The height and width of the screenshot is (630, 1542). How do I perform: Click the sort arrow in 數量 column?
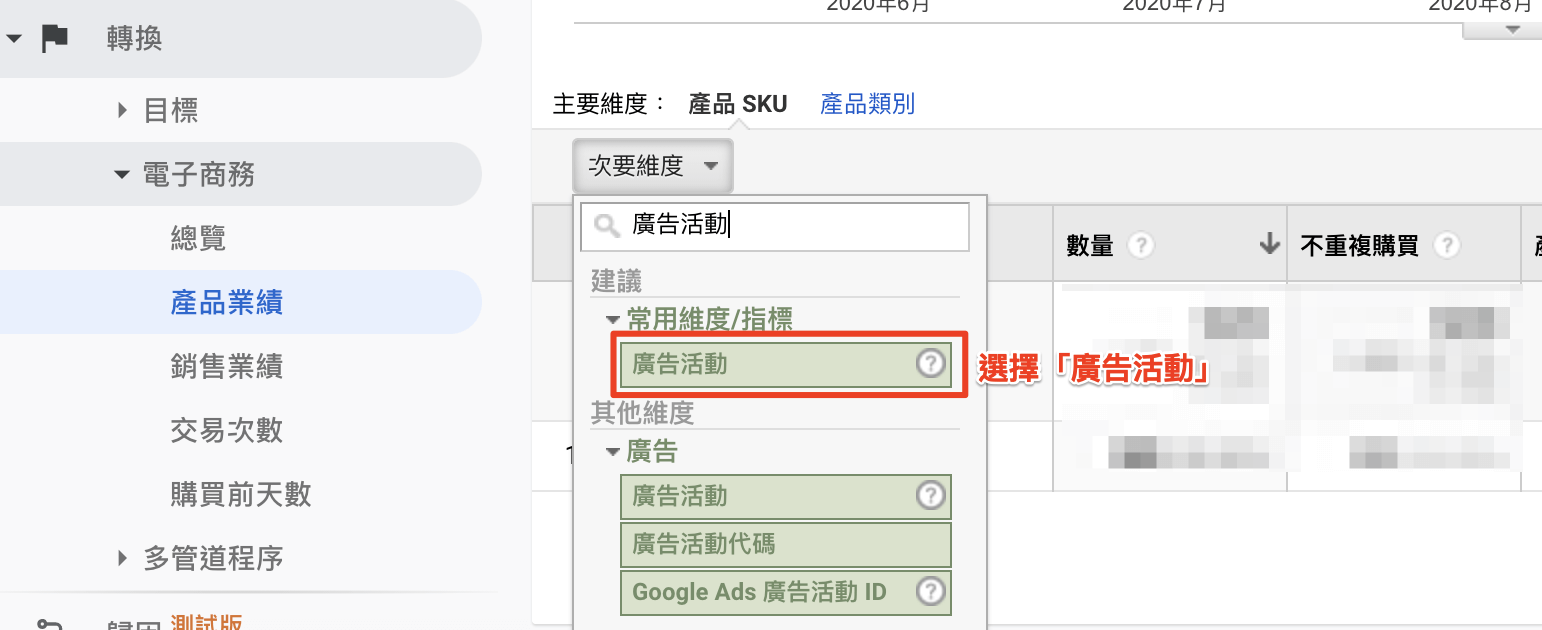[x=1269, y=244]
